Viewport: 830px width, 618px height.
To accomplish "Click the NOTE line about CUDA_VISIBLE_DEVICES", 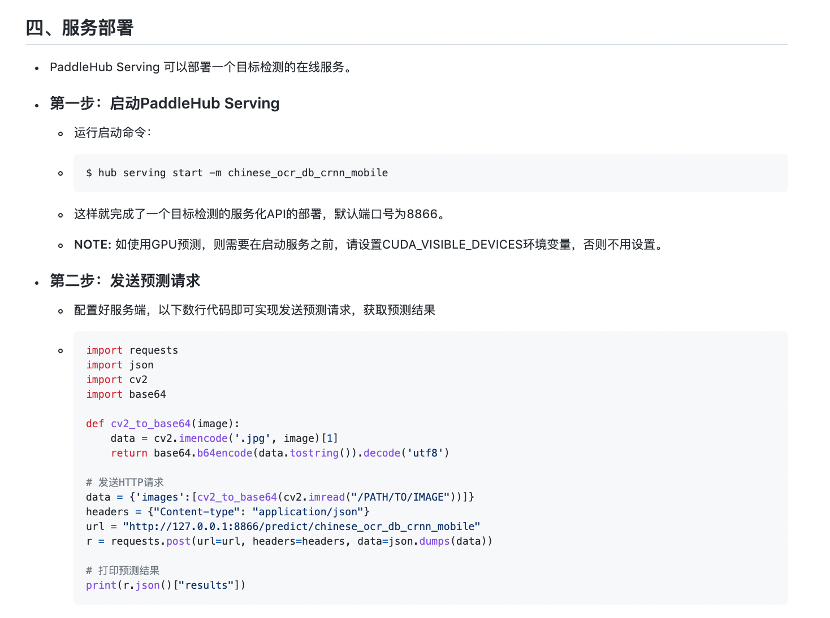I will click(x=369, y=245).
